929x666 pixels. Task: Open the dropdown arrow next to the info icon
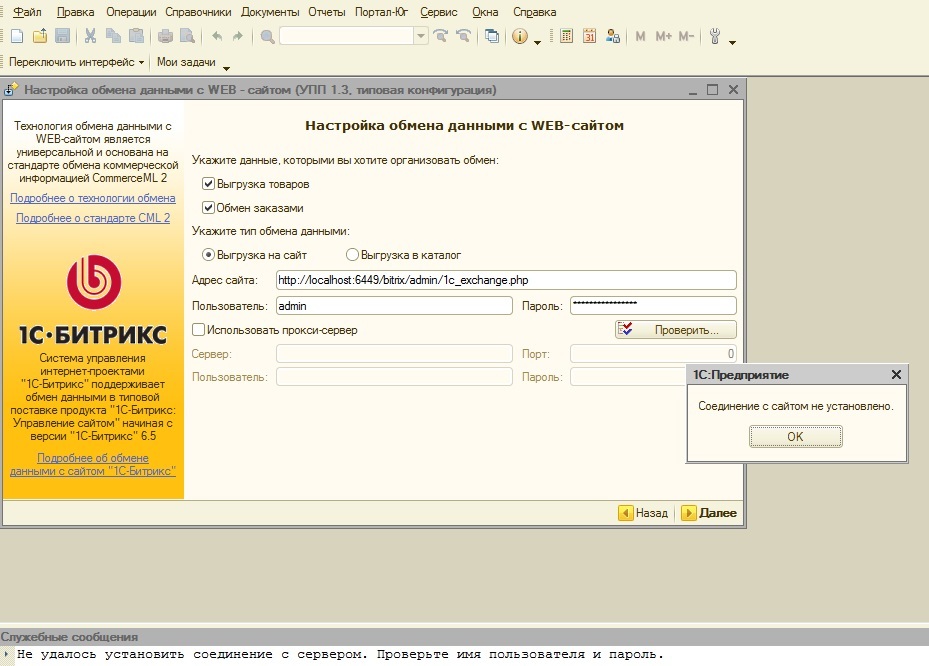point(537,42)
